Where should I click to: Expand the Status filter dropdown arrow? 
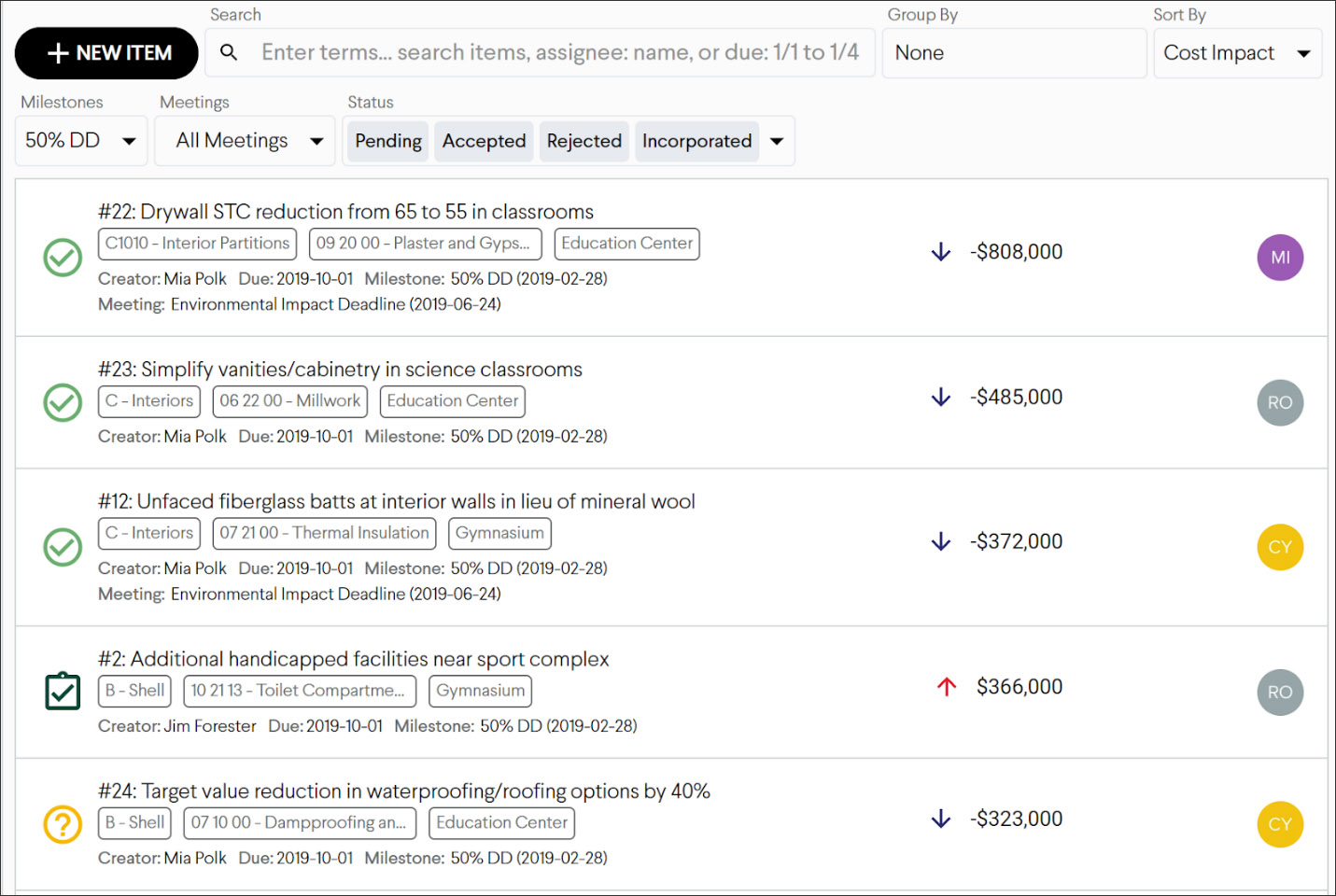click(x=777, y=142)
